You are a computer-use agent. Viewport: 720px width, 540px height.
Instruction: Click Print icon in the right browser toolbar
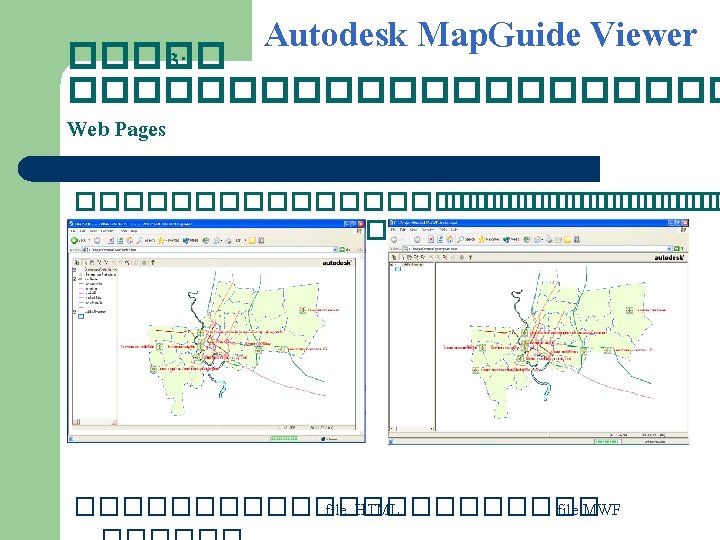tap(549, 239)
